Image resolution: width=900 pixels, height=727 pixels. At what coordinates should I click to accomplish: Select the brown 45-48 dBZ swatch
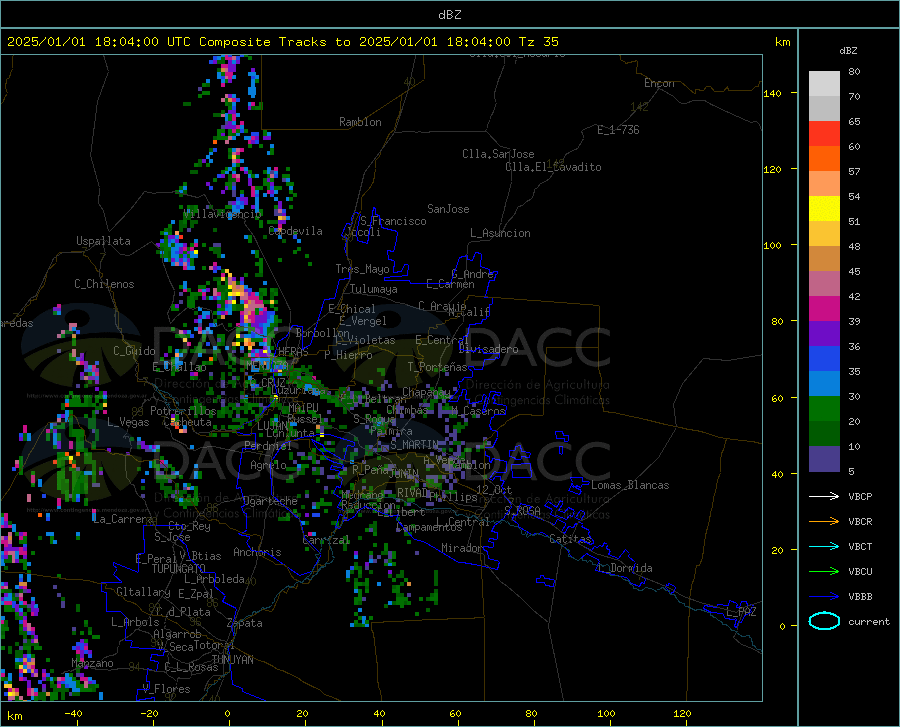click(x=824, y=259)
